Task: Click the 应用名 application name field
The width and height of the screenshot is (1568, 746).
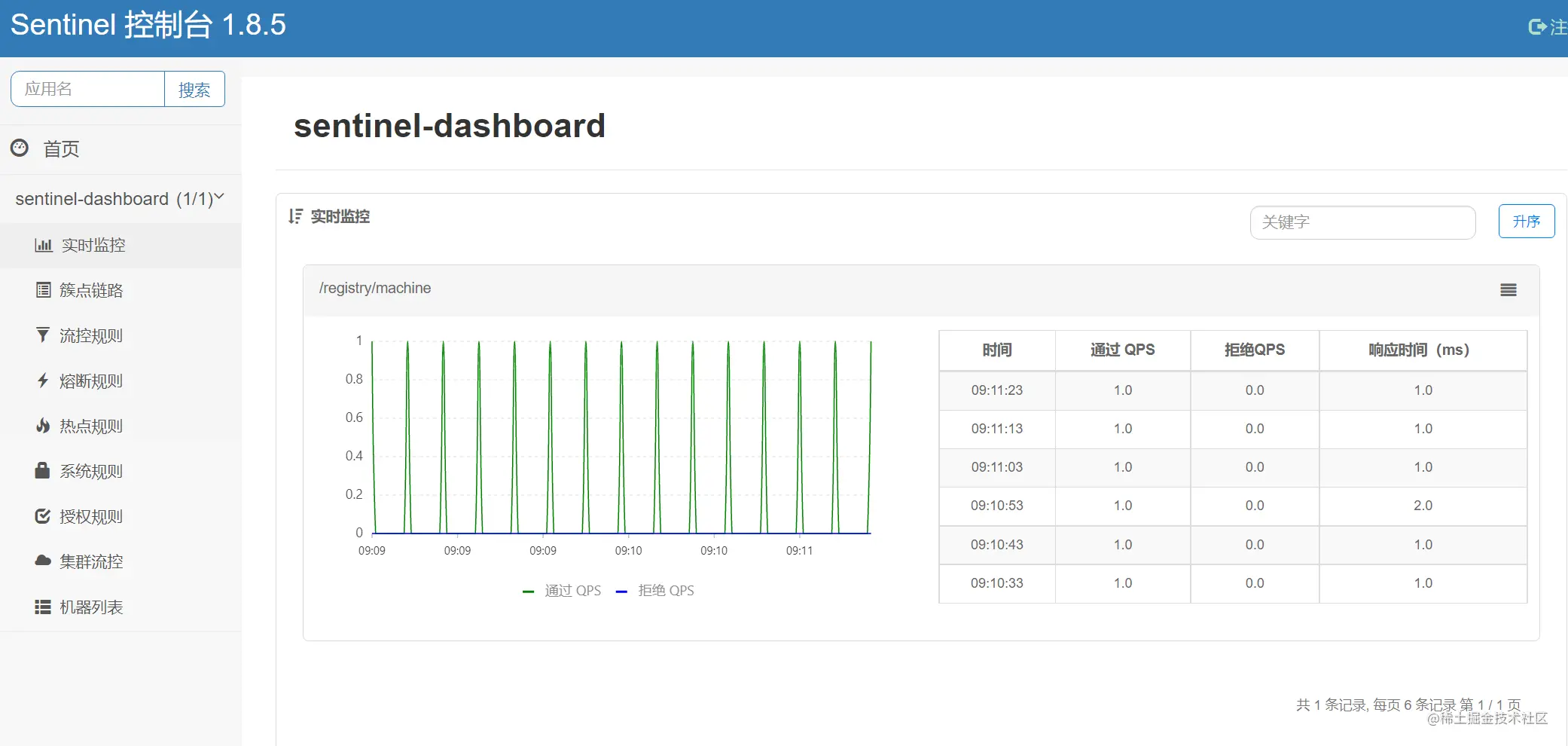Action: tap(87, 89)
